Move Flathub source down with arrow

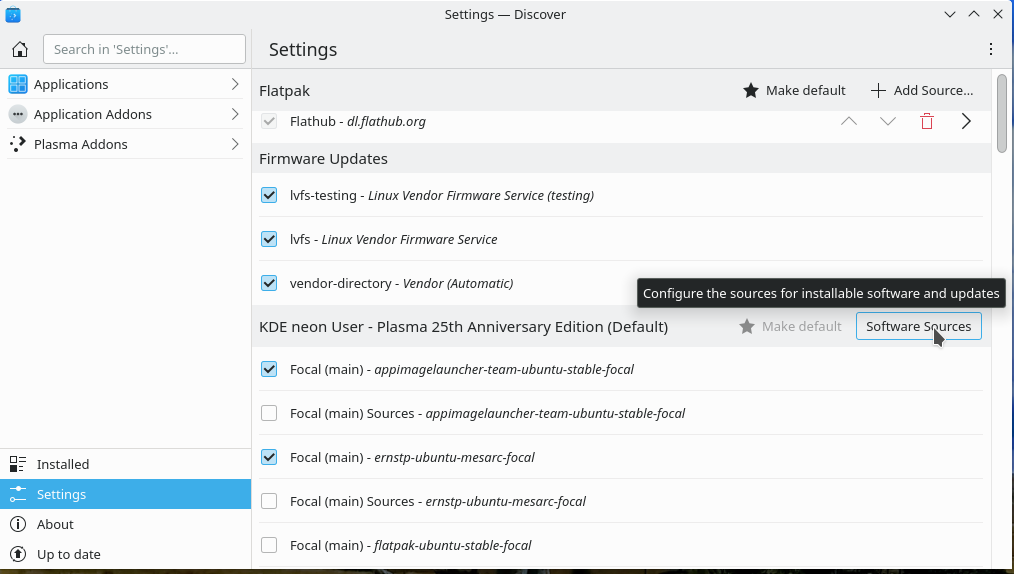pyautogui.click(x=888, y=122)
